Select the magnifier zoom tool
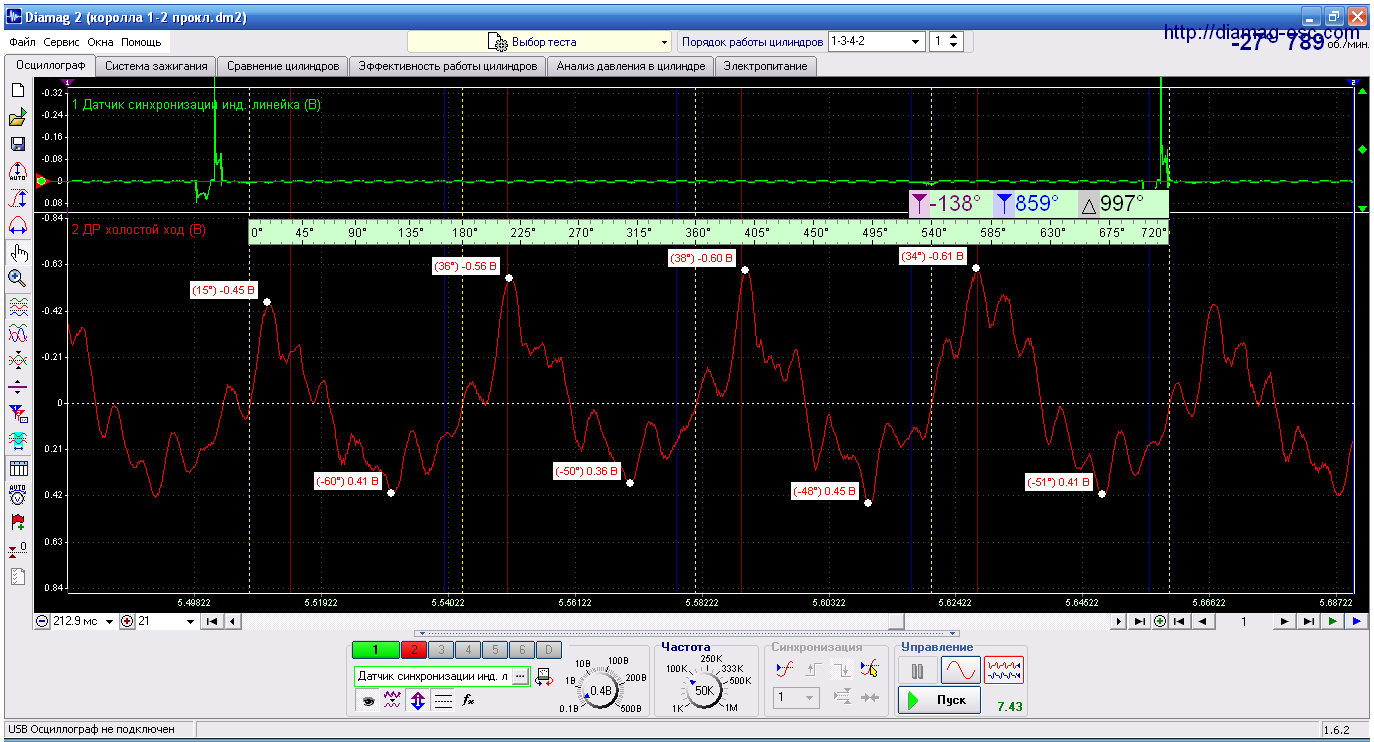The width and height of the screenshot is (1374, 742). click(x=17, y=278)
